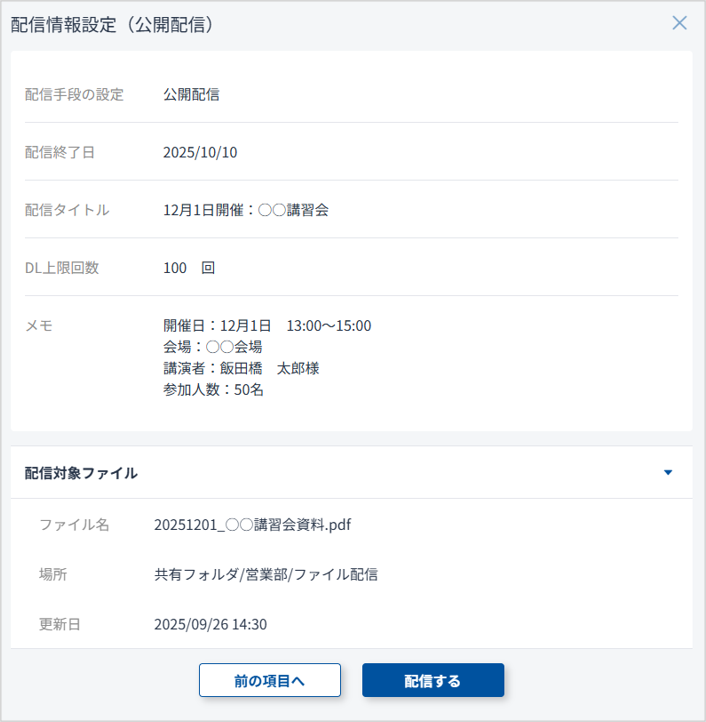The image size is (706, 722).
Task: Close the 配信情報設定 dialog
Action: click(x=679, y=23)
